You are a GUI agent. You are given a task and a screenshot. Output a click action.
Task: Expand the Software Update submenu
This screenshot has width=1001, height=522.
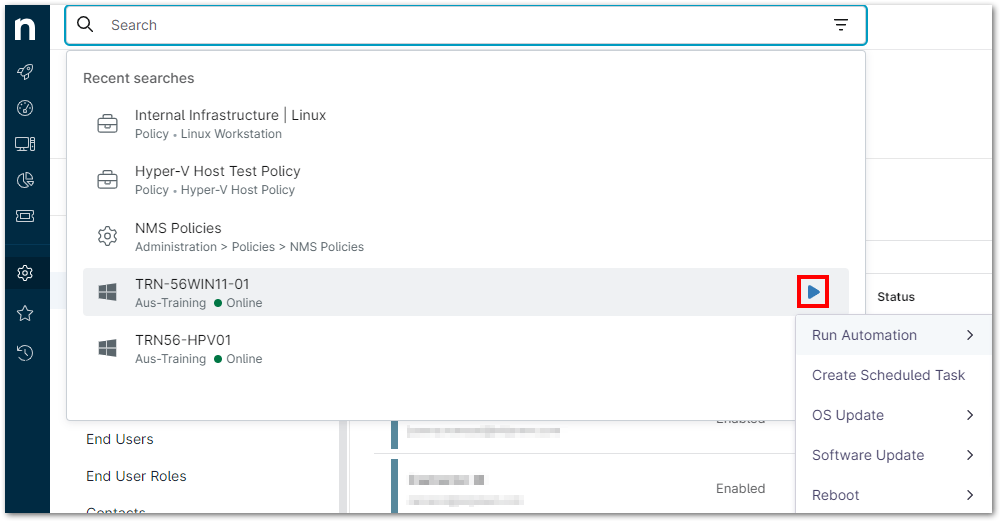point(892,455)
